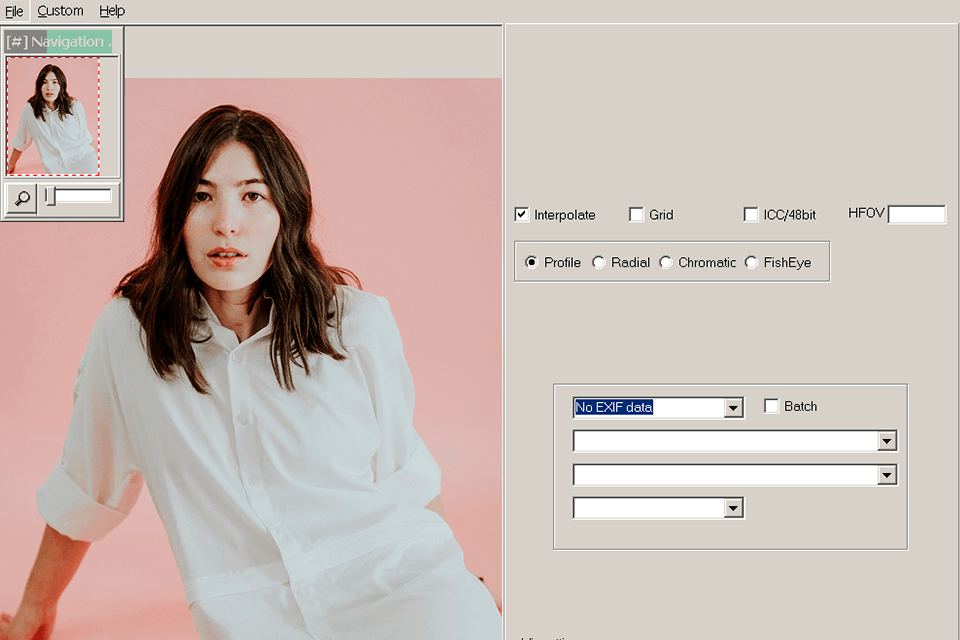Open the No EXIF data dropdown
This screenshot has width=960, height=640.
coord(734,408)
